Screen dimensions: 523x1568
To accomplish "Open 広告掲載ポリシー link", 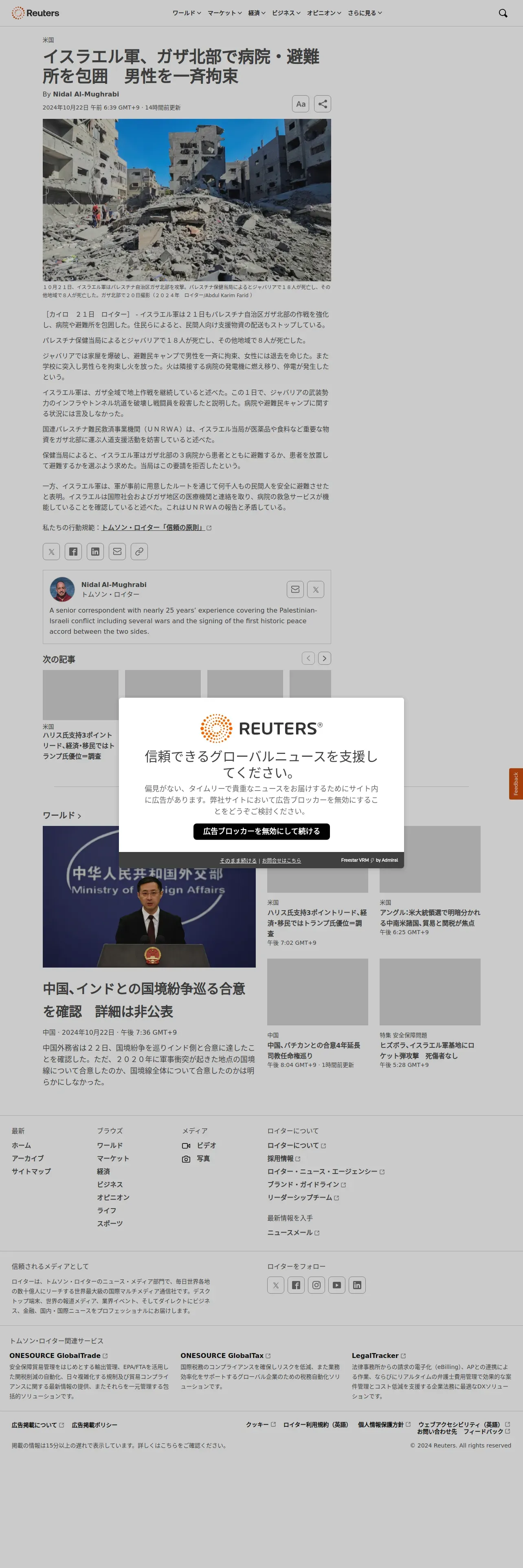I will pyautogui.click(x=94, y=1425).
